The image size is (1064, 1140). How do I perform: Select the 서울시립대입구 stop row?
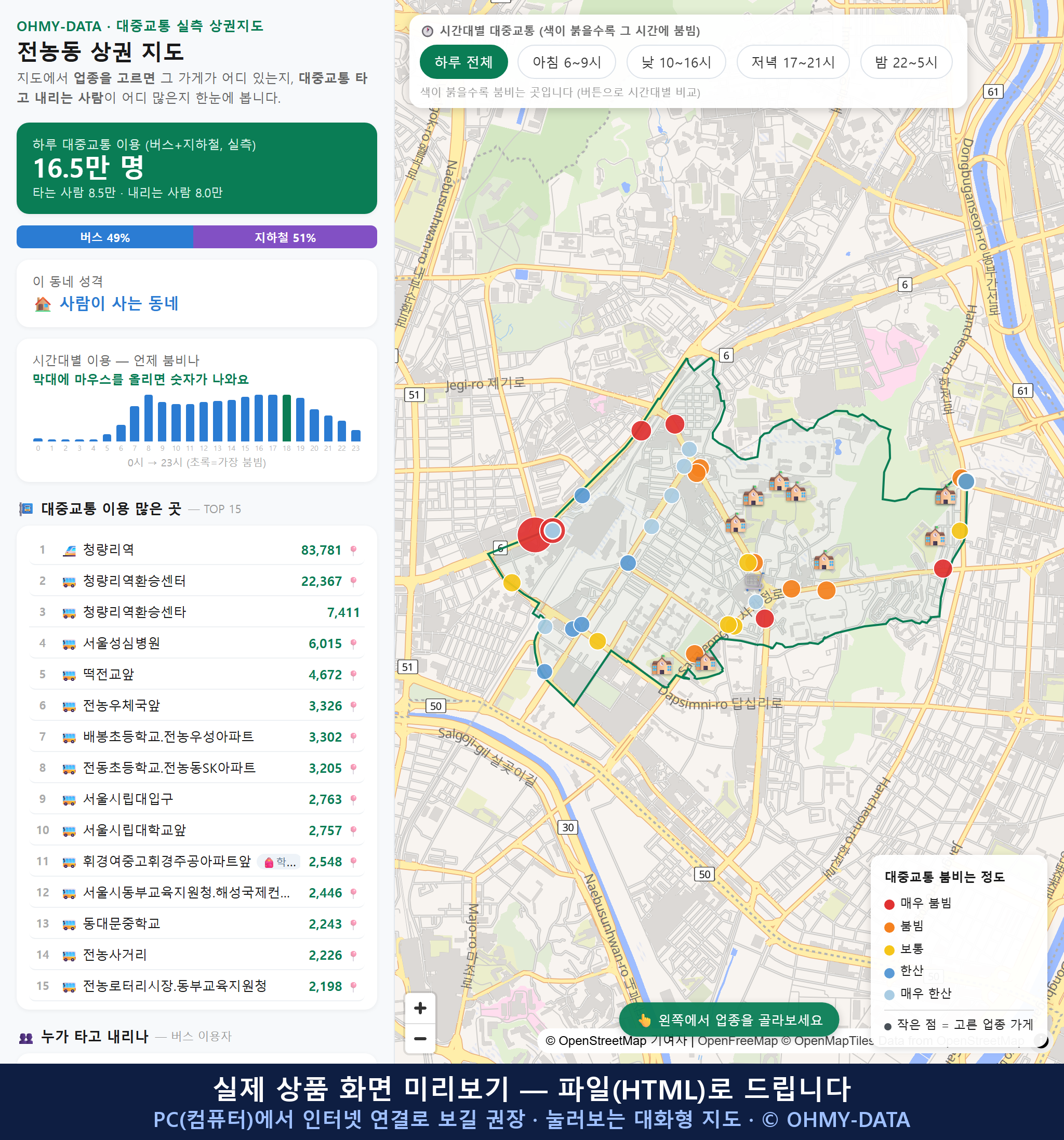coord(197,799)
